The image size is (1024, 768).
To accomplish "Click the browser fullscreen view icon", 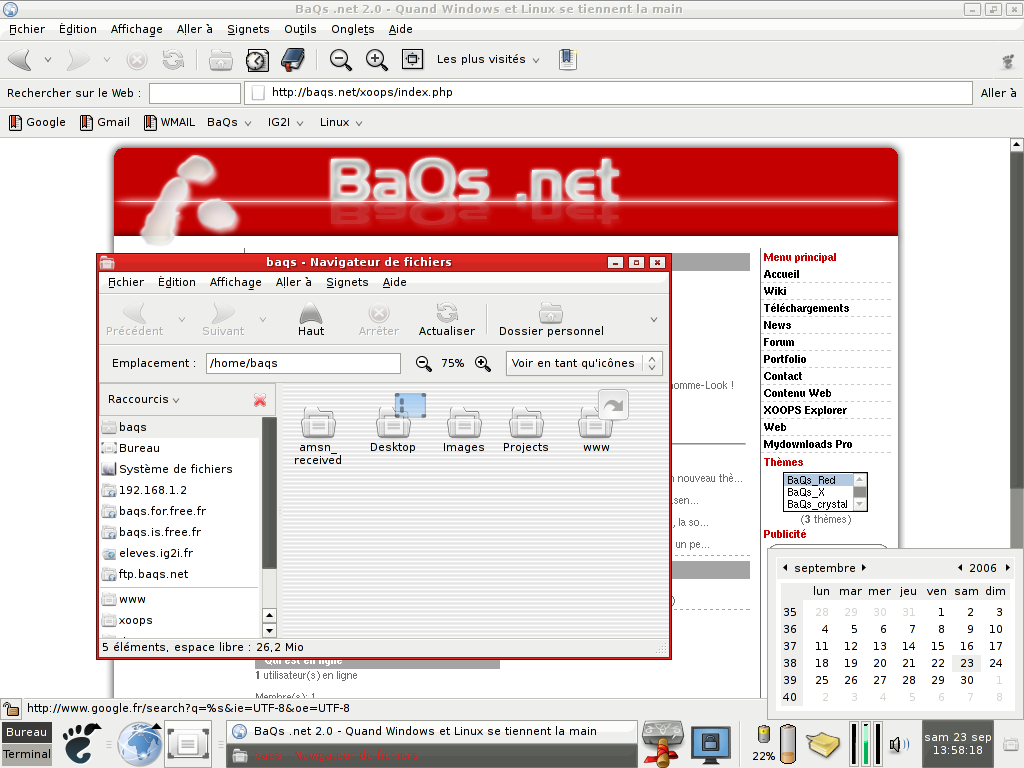I will pyautogui.click(x=412, y=59).
